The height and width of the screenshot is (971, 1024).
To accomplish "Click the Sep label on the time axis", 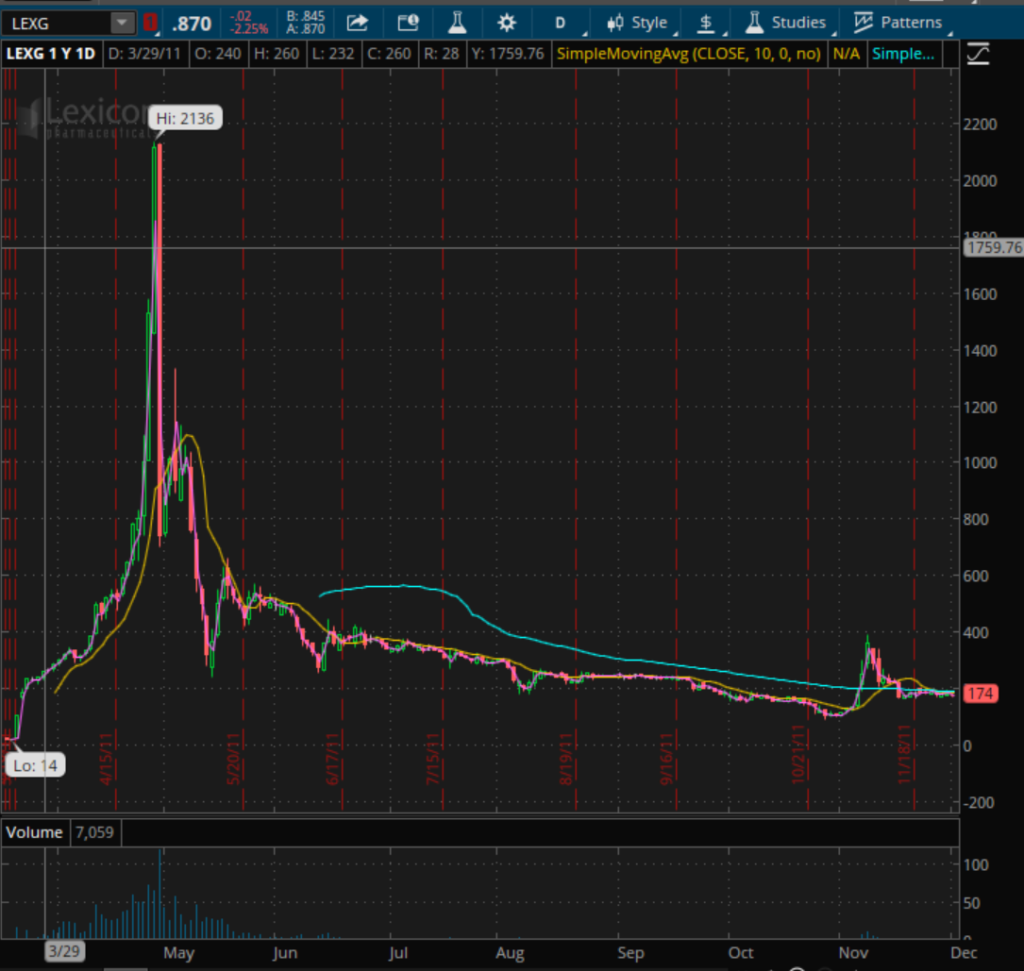I will [631, 953].
